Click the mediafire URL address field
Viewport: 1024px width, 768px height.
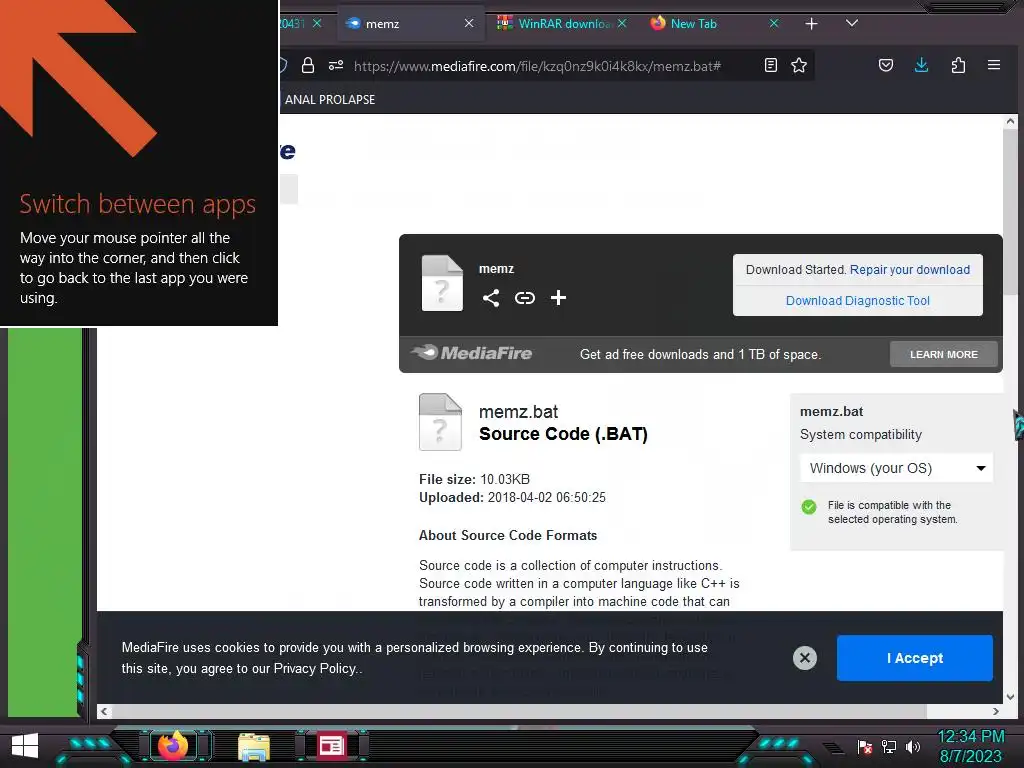[537, 66]
